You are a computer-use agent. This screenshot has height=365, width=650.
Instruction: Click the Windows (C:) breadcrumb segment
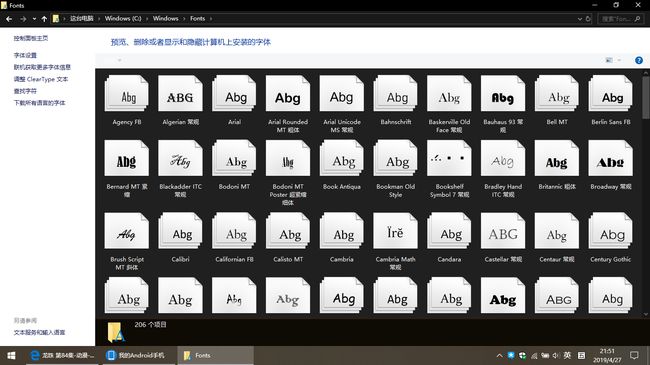coord(123,19)
